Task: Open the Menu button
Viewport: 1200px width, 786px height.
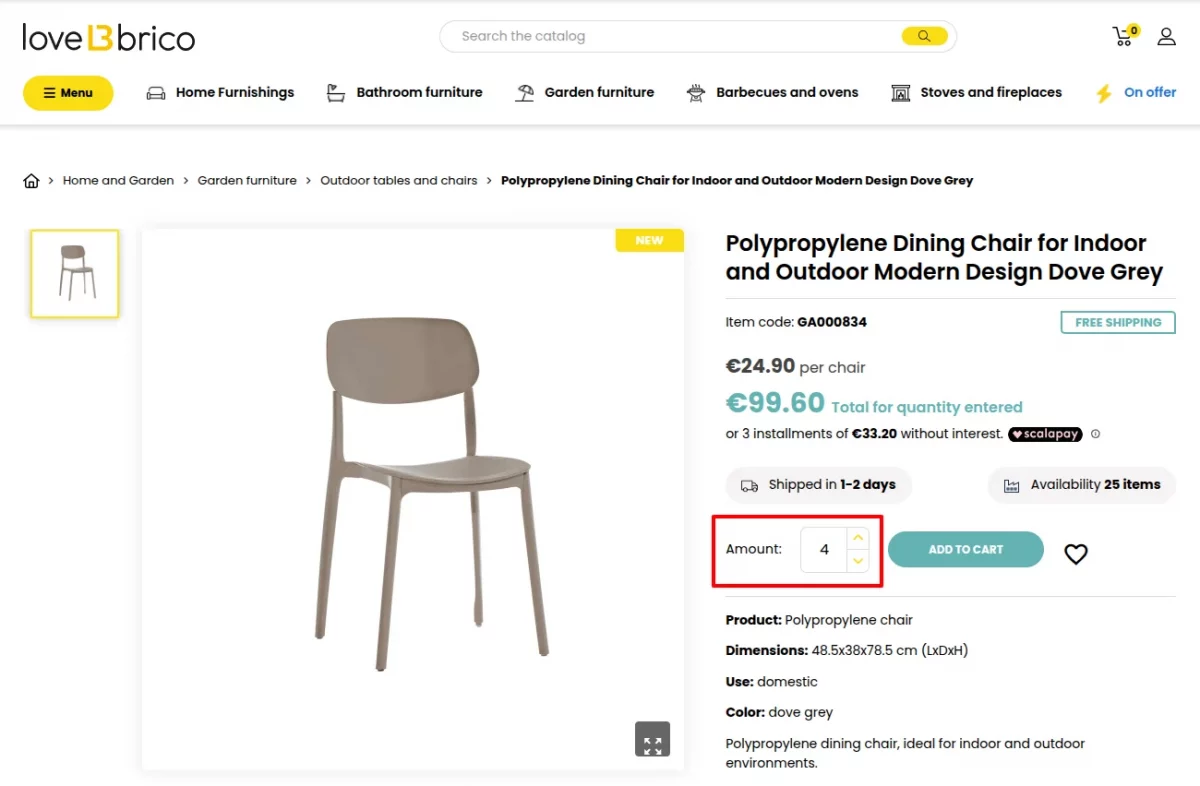Action: (67, 92)
